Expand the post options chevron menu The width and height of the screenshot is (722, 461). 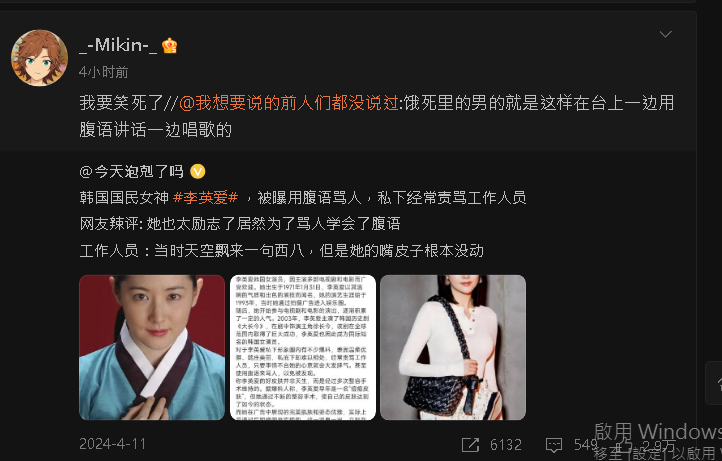665,34
